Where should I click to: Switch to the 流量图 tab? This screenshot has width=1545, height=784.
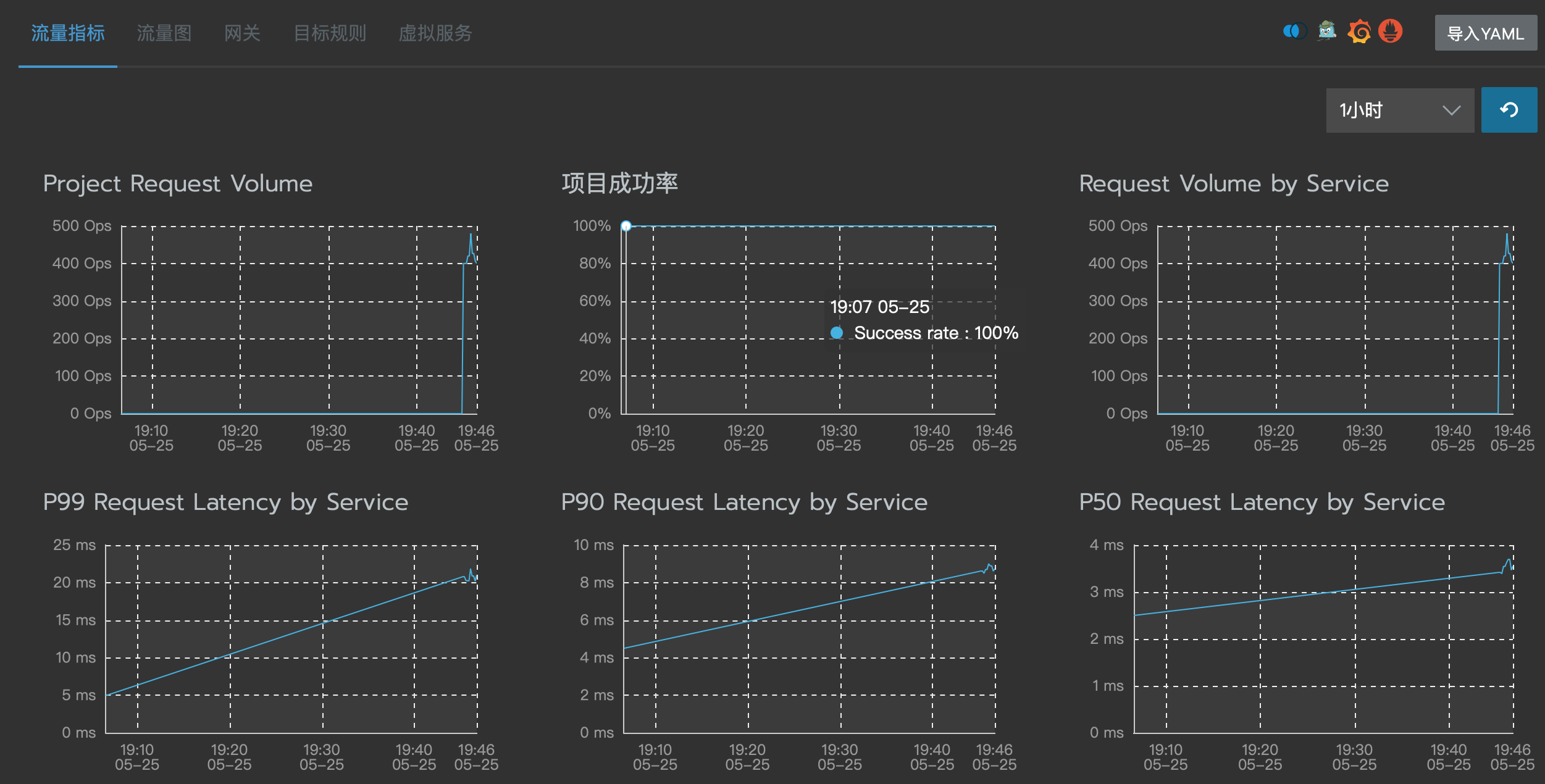(164, 33)
